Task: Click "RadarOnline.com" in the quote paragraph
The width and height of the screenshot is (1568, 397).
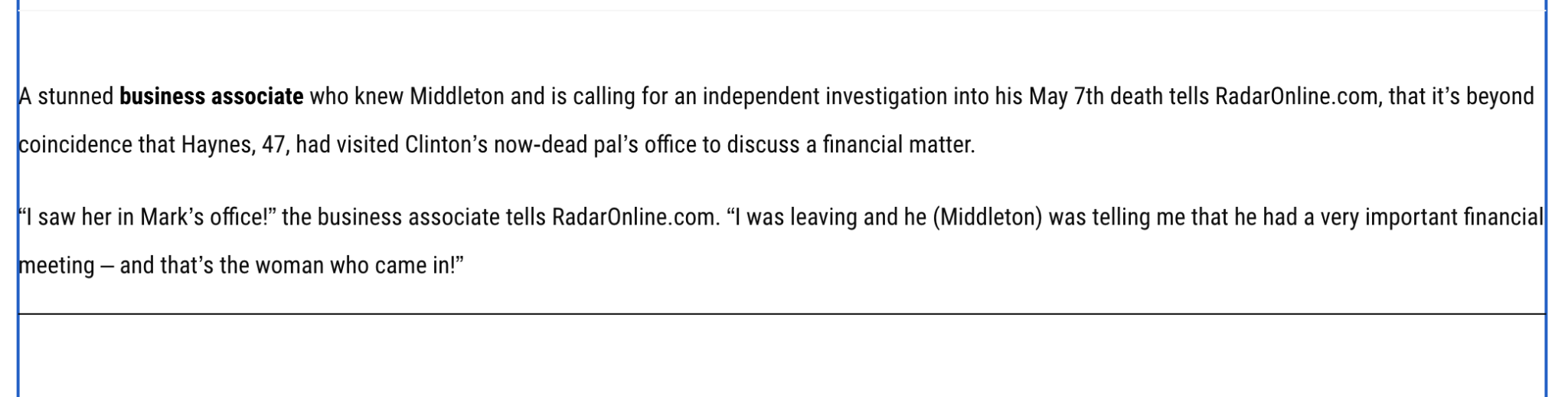Action: pos(635,218)
